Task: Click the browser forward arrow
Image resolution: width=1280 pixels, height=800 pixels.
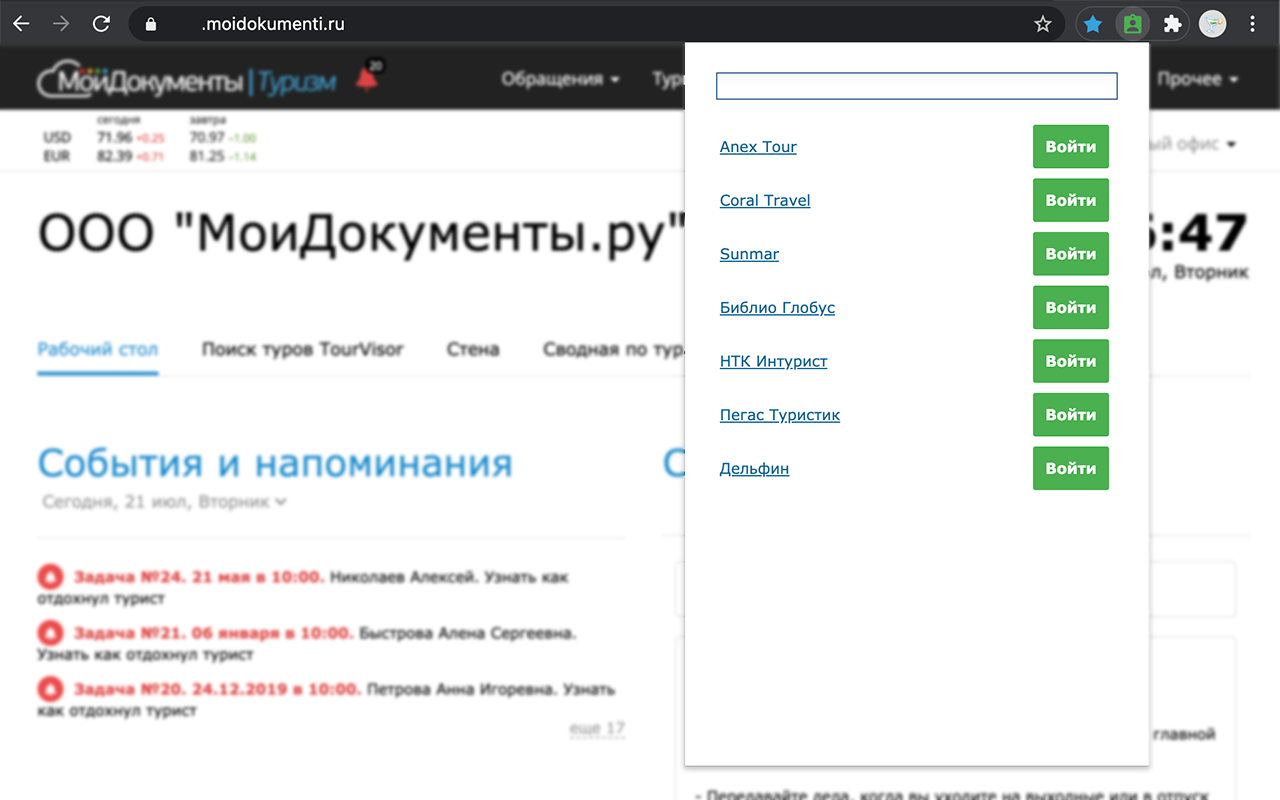Action: (x=61, y=24)
